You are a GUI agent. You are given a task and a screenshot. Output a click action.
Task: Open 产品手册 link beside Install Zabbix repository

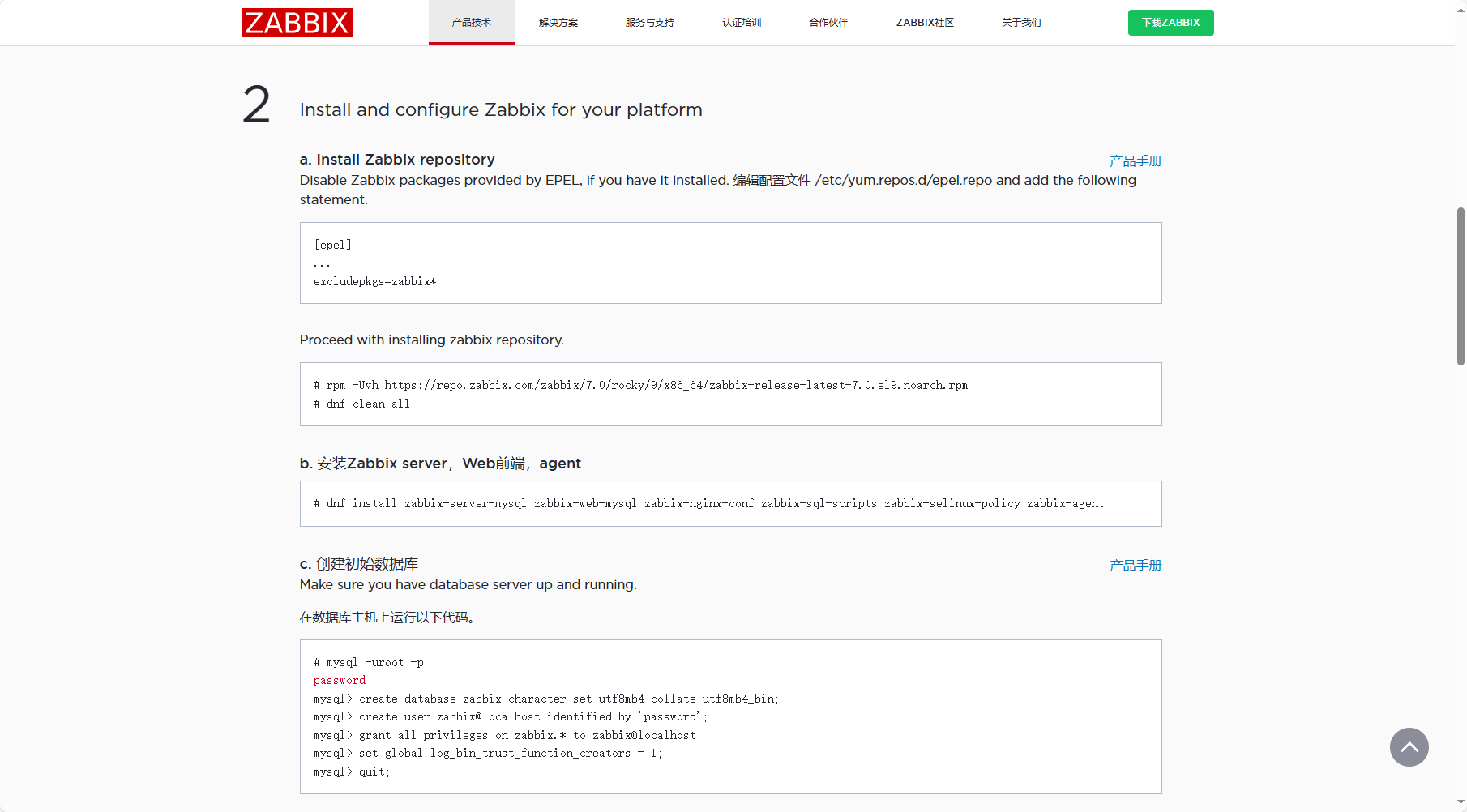pyautogui.click(x=1136, y=160)
